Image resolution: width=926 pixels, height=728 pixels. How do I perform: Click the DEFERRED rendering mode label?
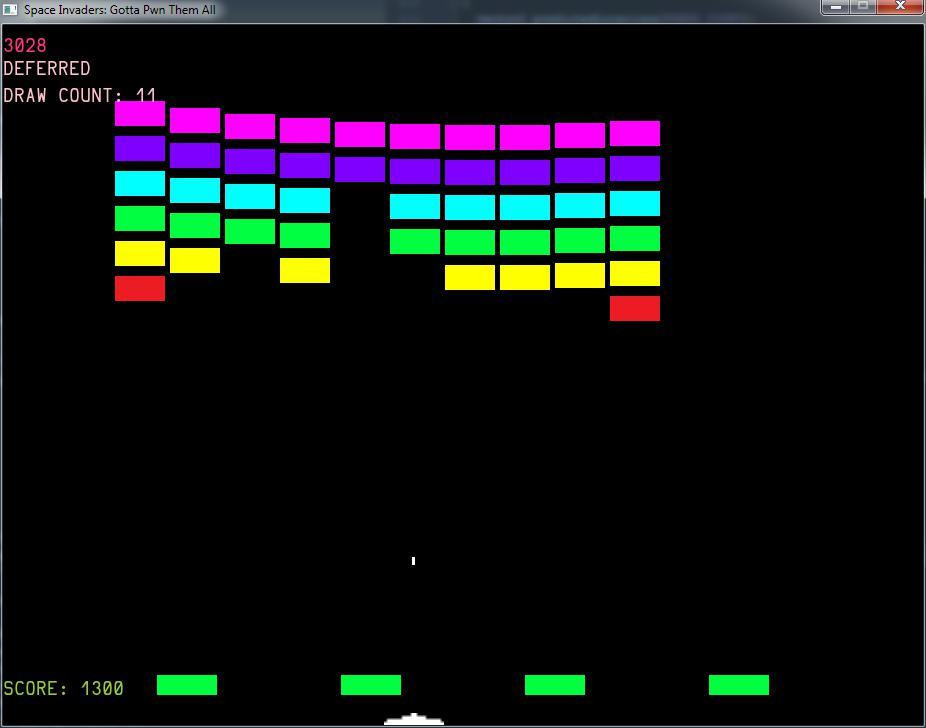click(x=47, y=68)
